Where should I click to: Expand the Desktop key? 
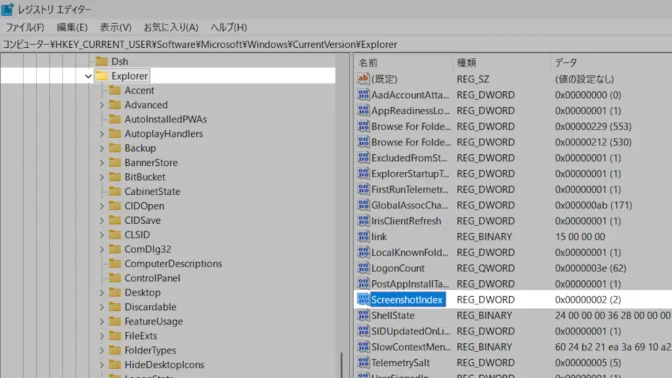[102, 293]
